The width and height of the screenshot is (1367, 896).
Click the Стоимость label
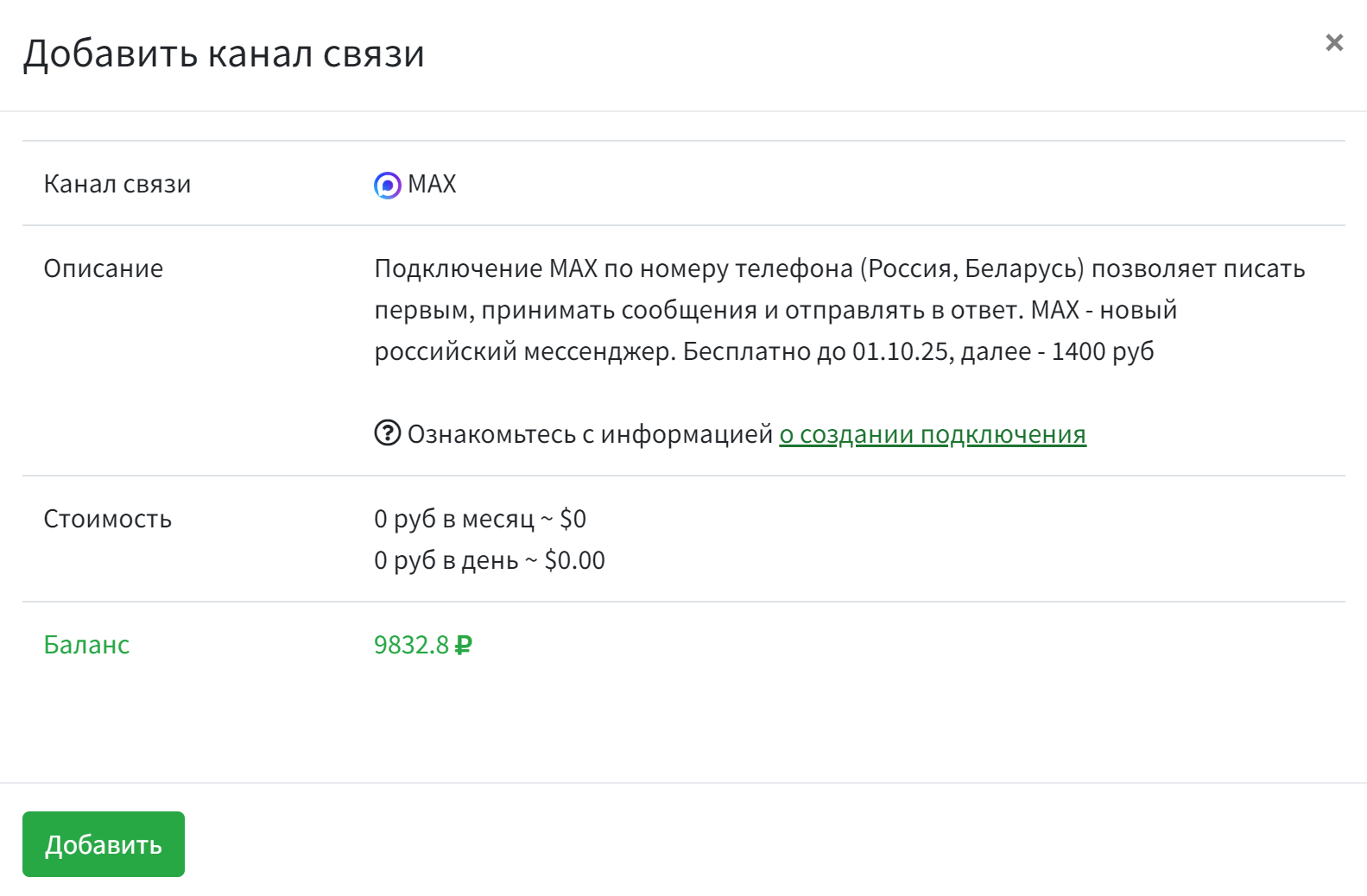(108, 519)
